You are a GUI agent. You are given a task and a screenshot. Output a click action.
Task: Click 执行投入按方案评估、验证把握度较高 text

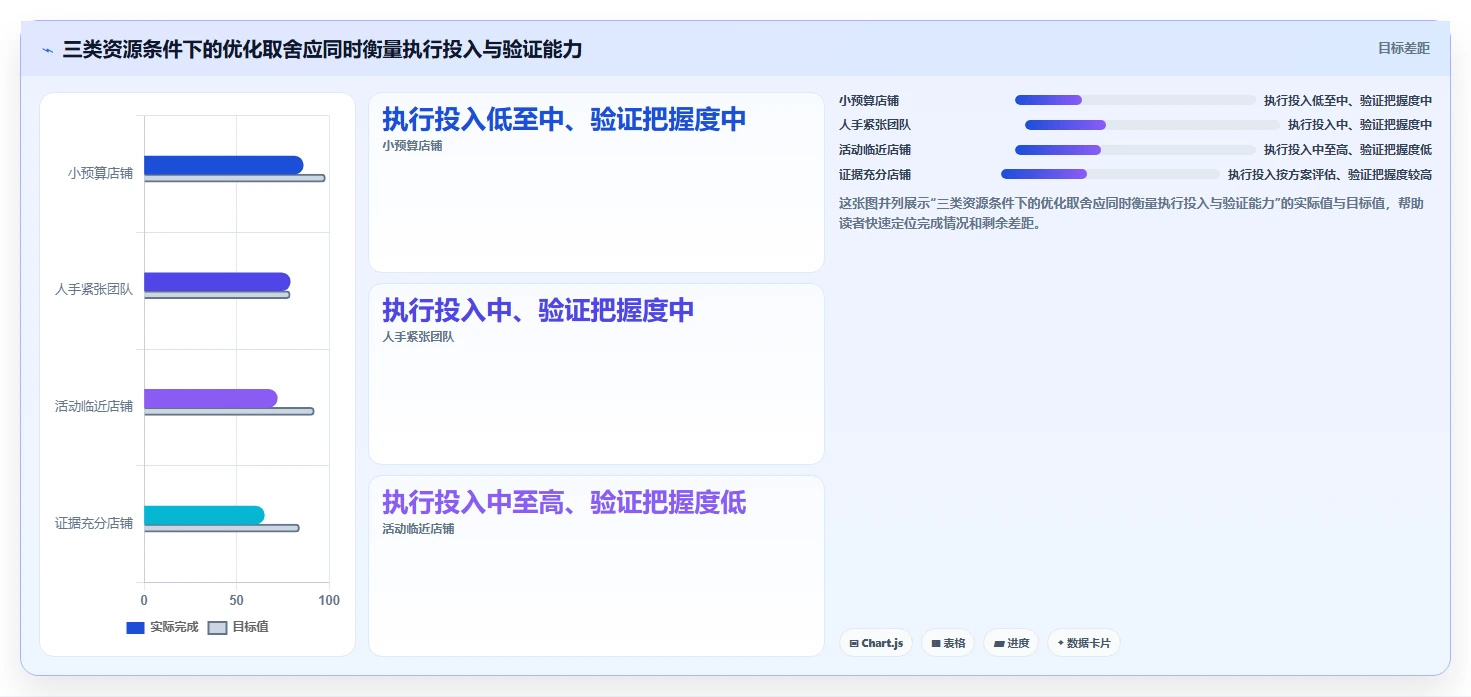pos(1330,174)
